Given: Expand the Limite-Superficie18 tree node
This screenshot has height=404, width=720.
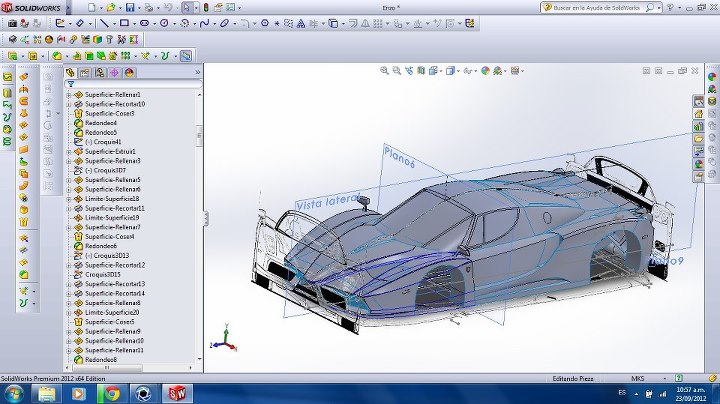Looking at the screenshot, I should [x=69, y=199].
